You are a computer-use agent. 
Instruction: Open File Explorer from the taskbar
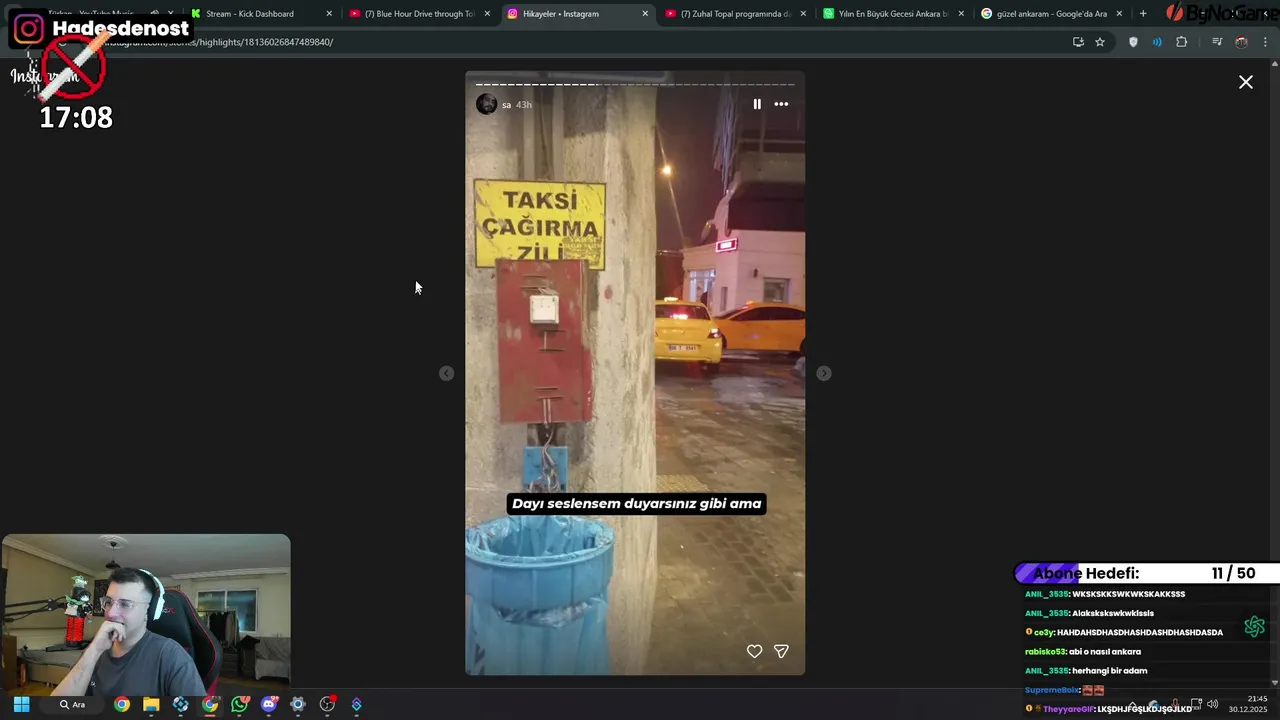[x=151, y=704]
